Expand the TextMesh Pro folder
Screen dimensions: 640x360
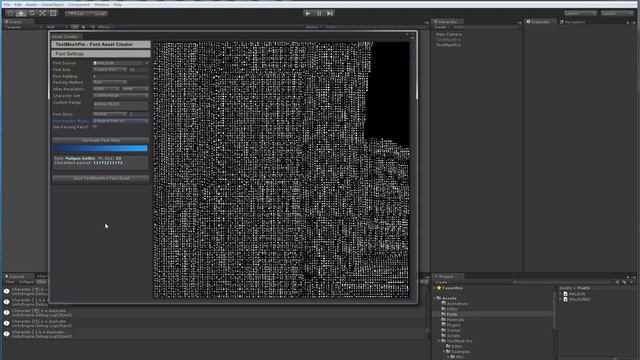pyautogui.click(x=440, y=341)
